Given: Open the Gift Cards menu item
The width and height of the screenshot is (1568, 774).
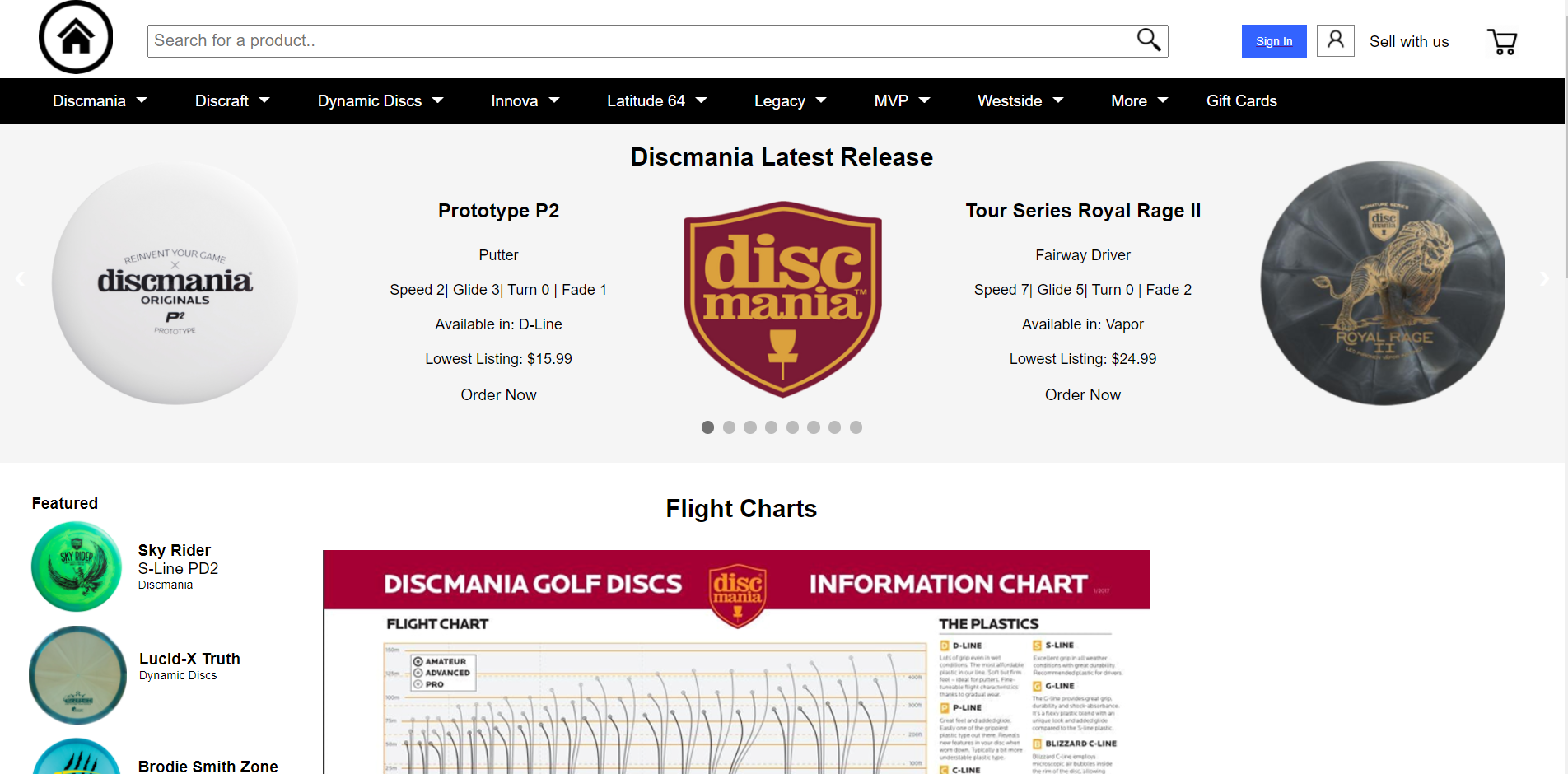Looking at the screenshot, I should [x=1242, y=100].
